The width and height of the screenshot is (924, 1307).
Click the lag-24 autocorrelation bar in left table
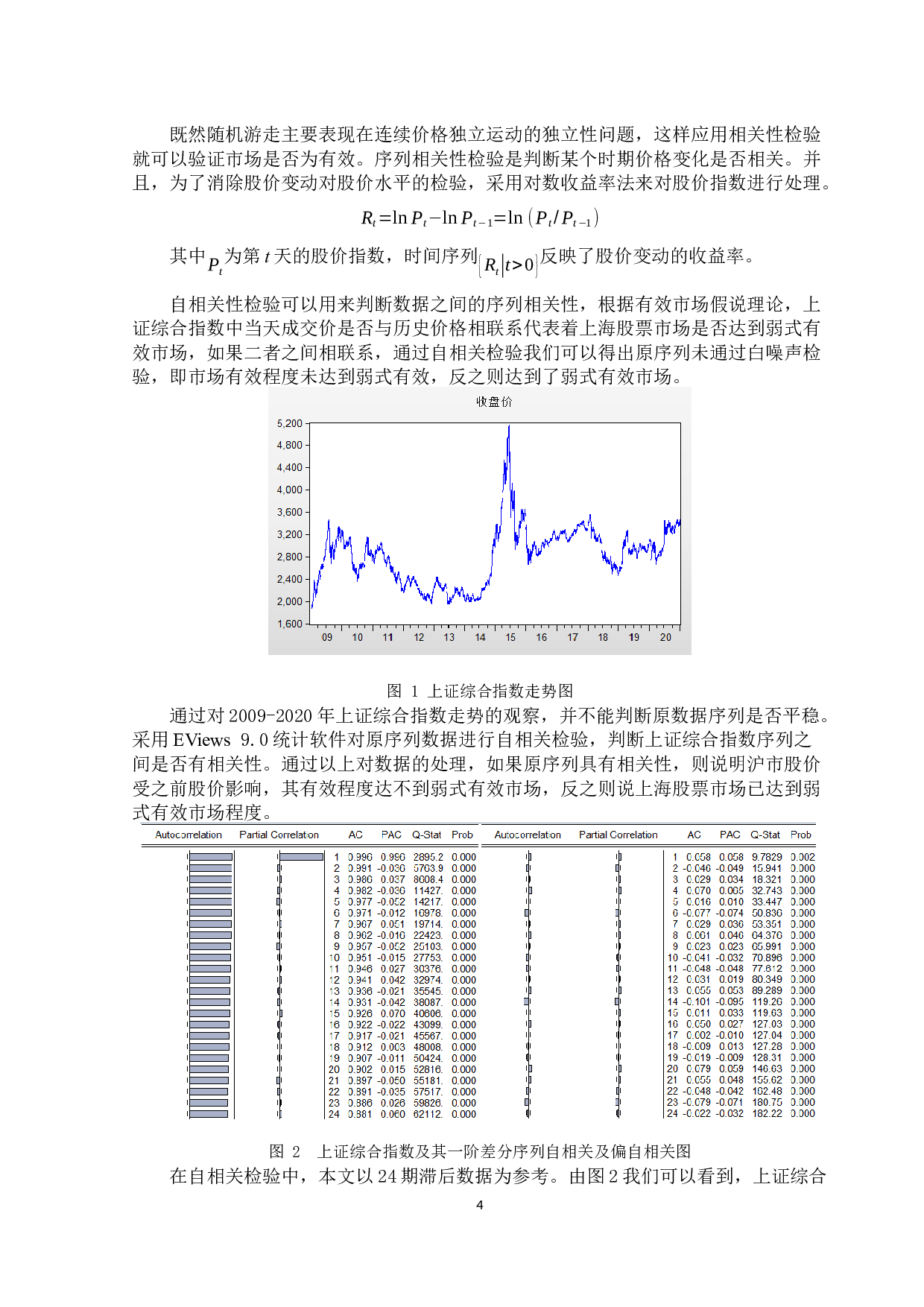209,1114
